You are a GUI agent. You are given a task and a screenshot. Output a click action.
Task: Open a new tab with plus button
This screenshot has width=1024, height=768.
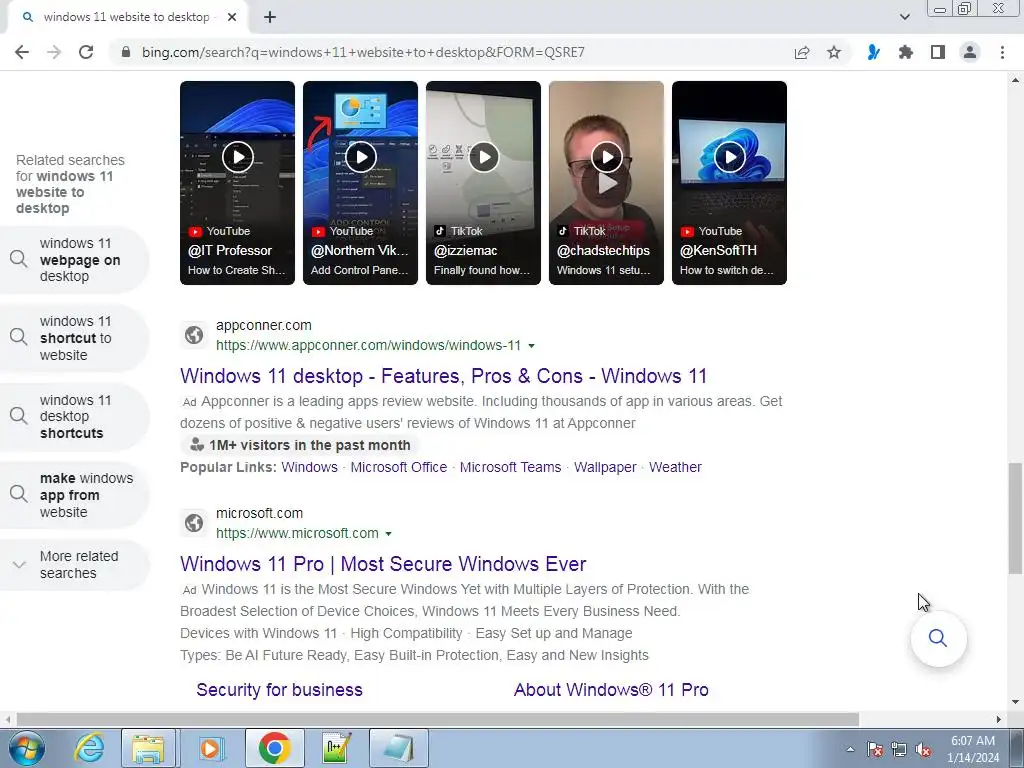tap(270, 17)
